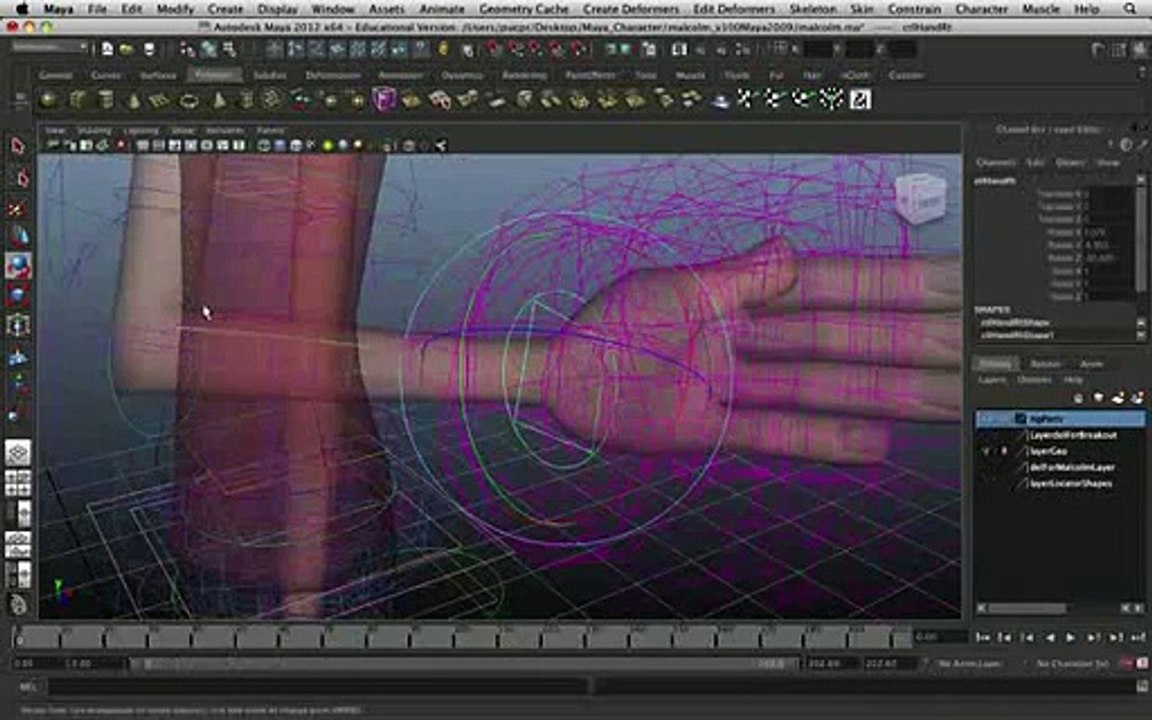Create a polygon torus from shelf
The height and width of the screenshot is (720, 1152).
189,99
